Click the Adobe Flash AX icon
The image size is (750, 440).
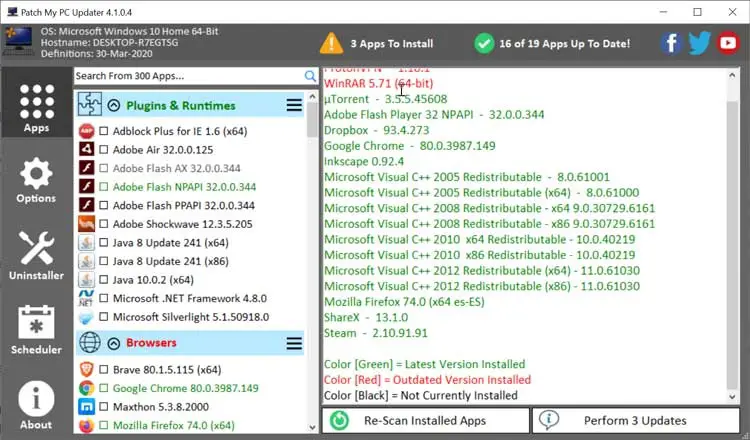point(87,168)
